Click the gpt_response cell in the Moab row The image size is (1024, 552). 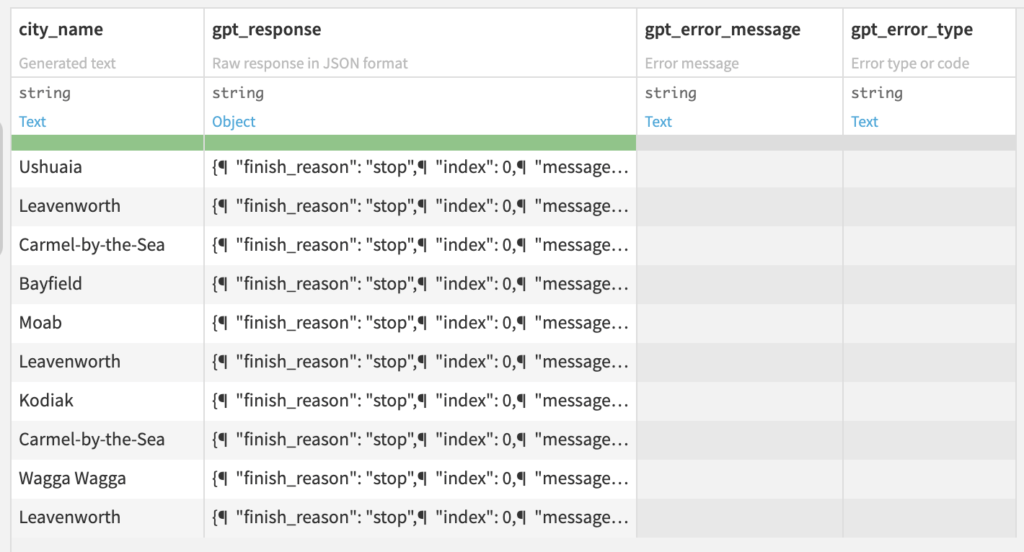point(420,323)
